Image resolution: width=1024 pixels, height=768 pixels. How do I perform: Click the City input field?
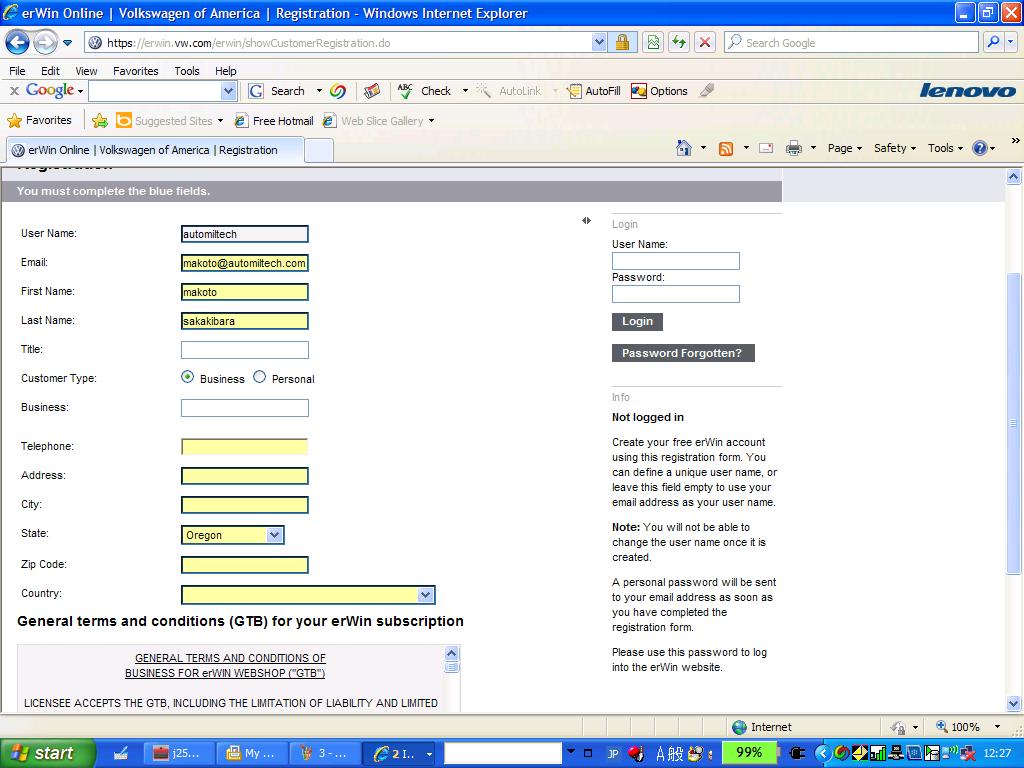244,505
